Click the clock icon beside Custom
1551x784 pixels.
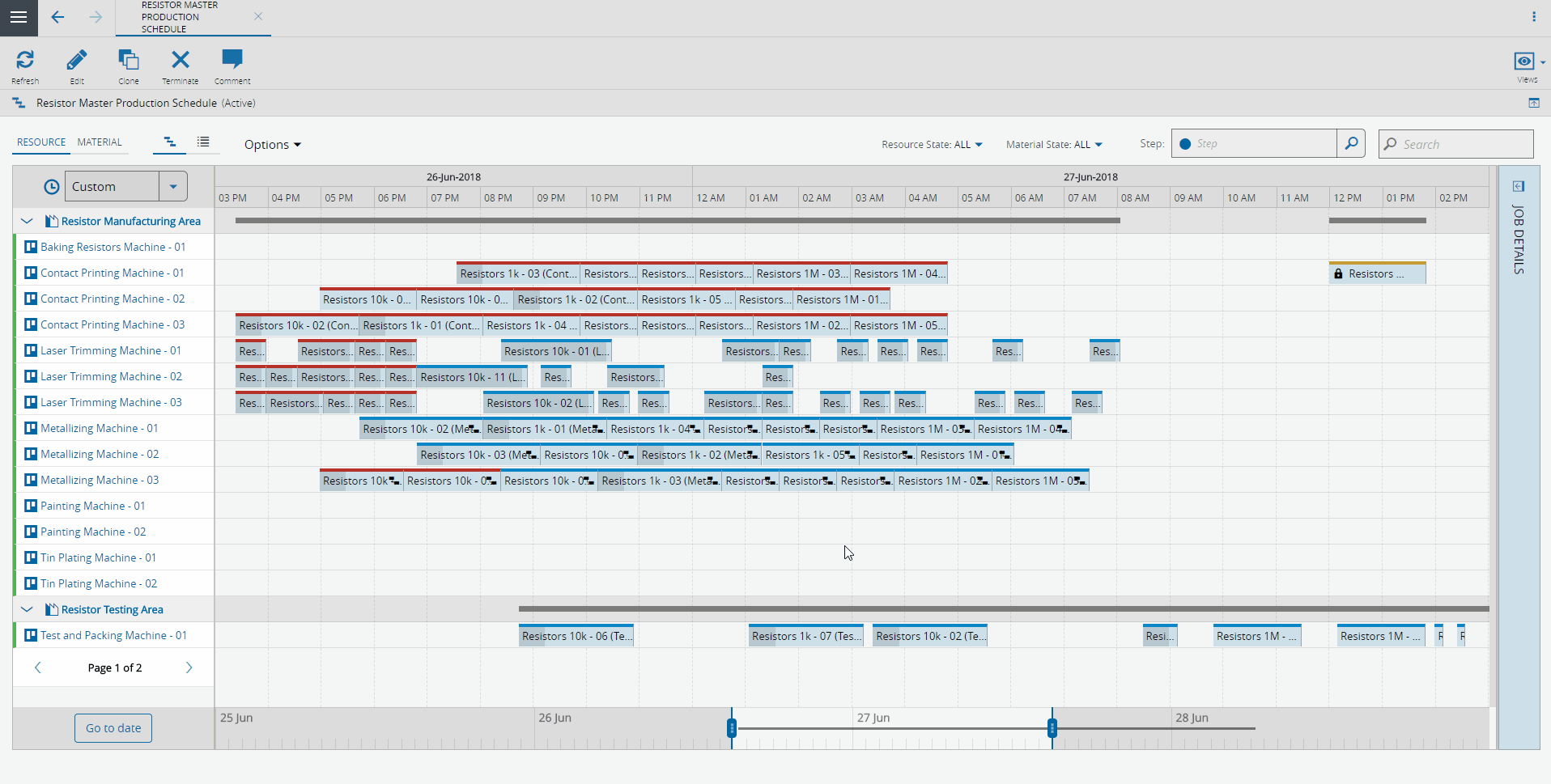[51, 187]
